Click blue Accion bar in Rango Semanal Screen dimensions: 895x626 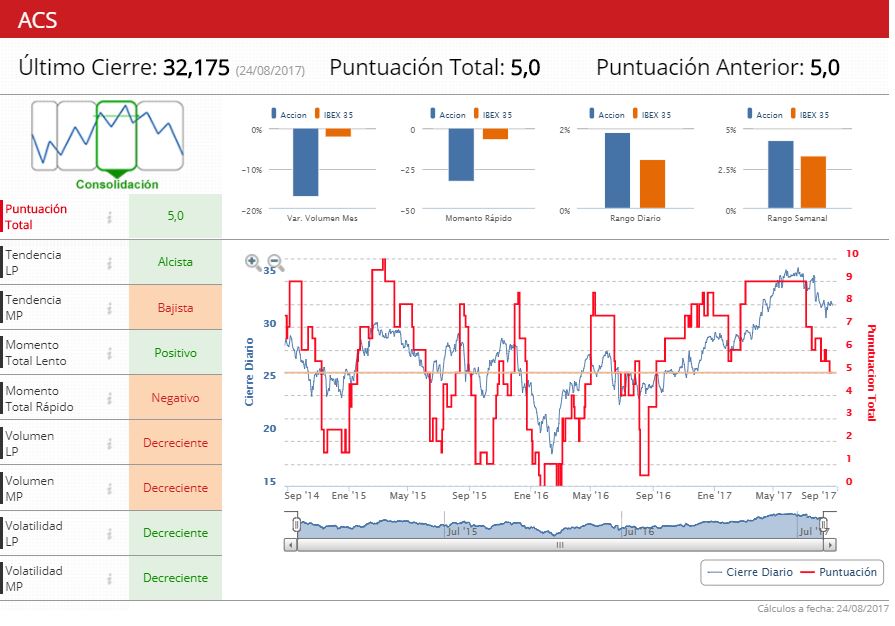pyautogui.click(x=780, y=174)
